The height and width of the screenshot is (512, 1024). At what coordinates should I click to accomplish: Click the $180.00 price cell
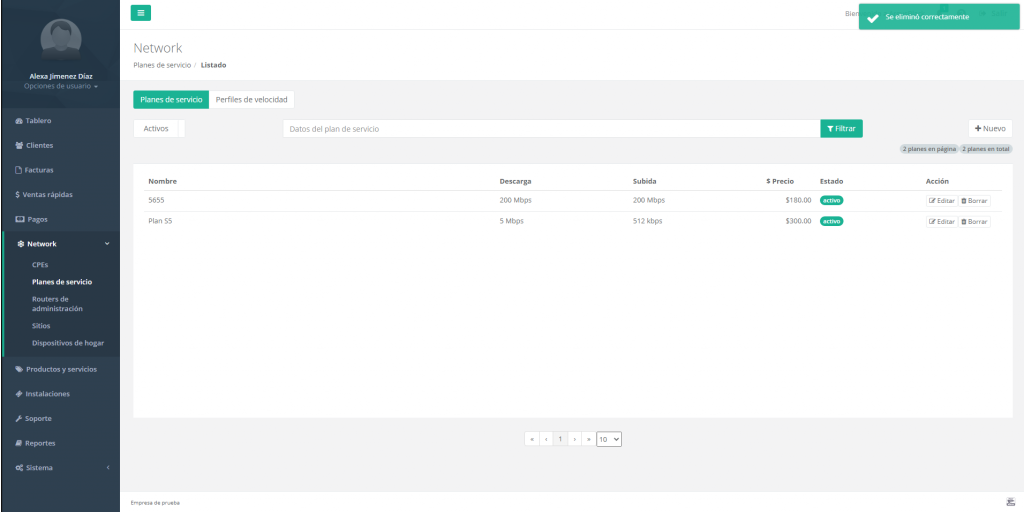click(x=798, y=200)
